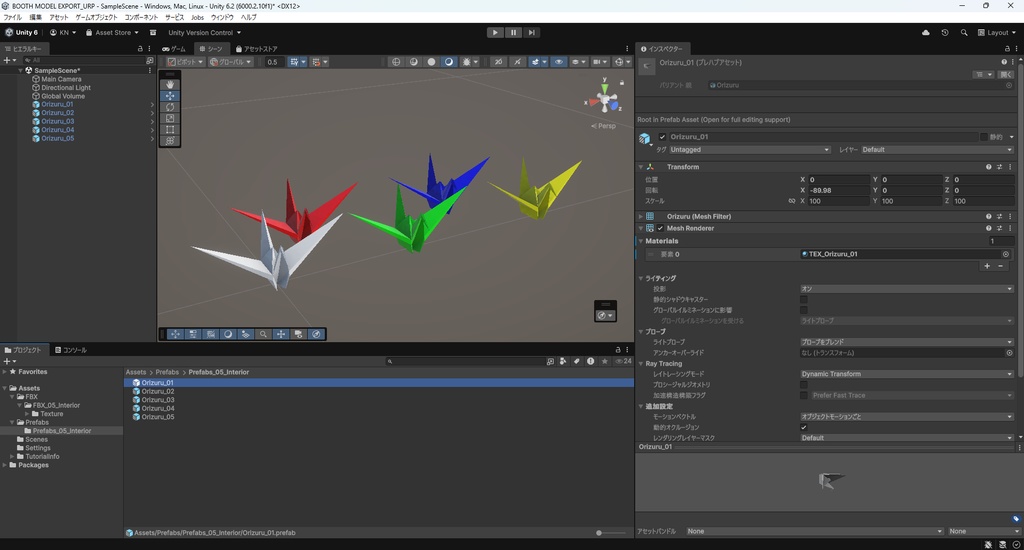This screenshot has width=1024, height=550.
Task: Enable the static (静的) checkbox
Action: 984,137
